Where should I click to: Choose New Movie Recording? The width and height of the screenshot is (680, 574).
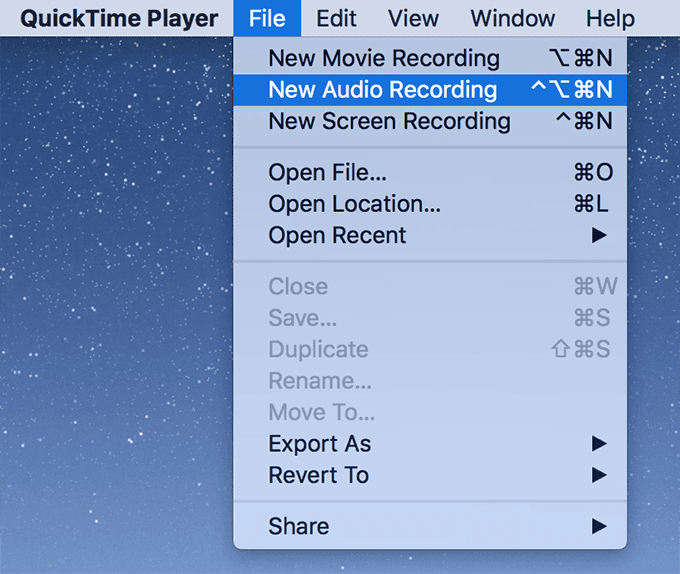click(x=430, y=58)
